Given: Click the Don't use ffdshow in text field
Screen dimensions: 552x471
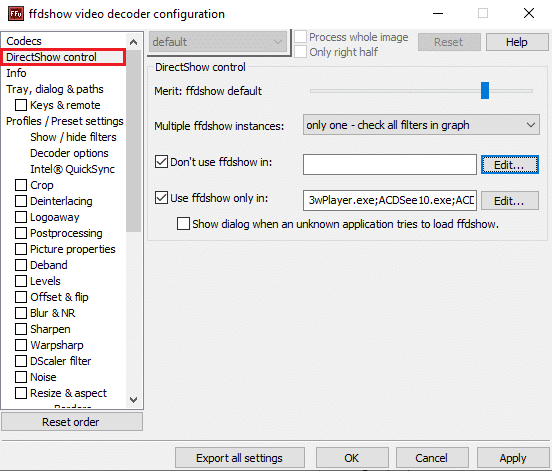Looking at the screenshot, I should coord(390,164).
